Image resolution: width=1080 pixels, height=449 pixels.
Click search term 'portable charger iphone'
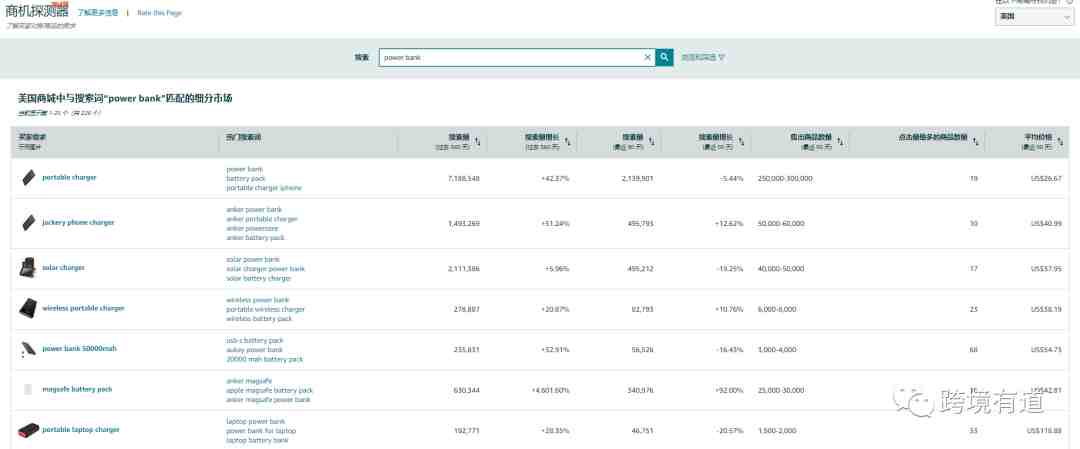point(264,187)
